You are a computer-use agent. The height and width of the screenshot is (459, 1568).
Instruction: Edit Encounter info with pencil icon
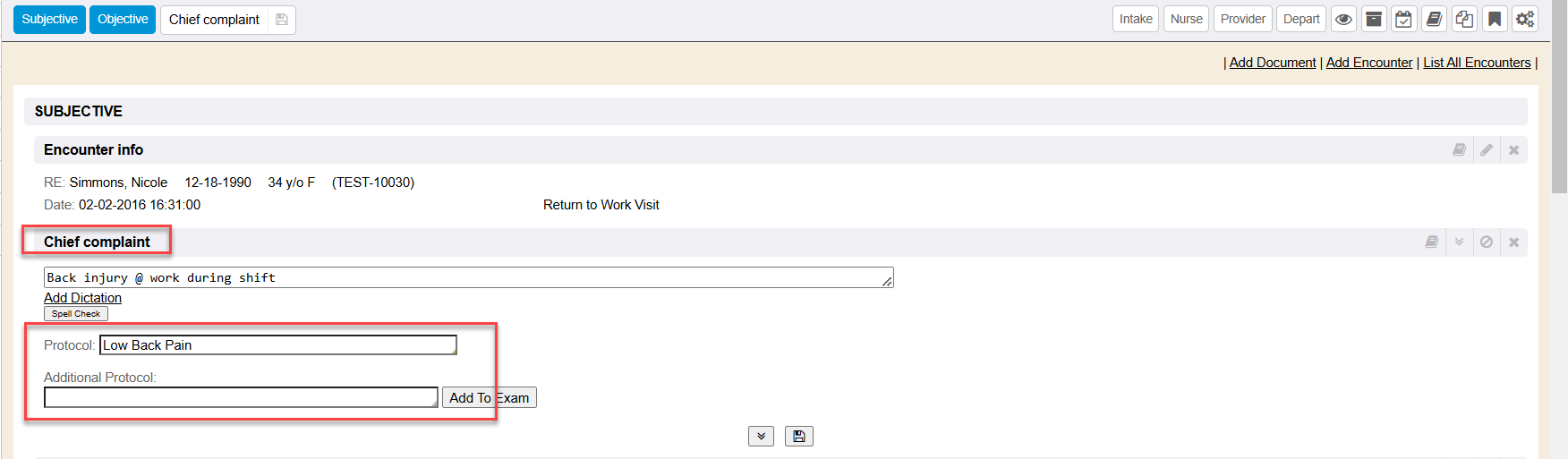[x=1487, y=150]
